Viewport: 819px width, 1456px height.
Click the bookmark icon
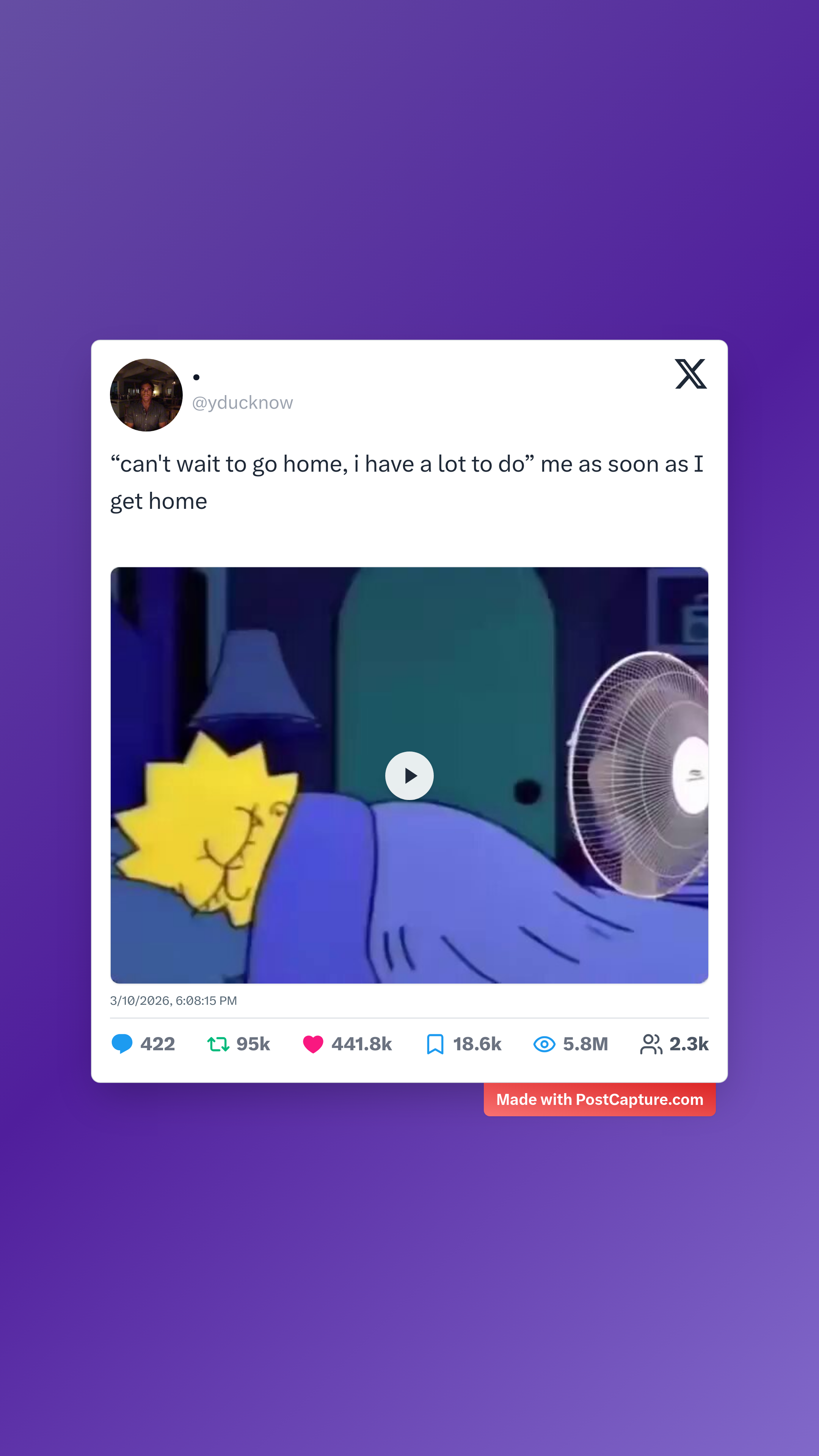click(x=435, y=1044)
